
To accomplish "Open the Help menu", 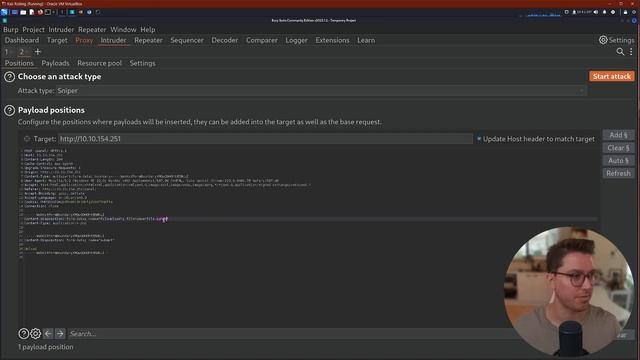I will [148, 29].
